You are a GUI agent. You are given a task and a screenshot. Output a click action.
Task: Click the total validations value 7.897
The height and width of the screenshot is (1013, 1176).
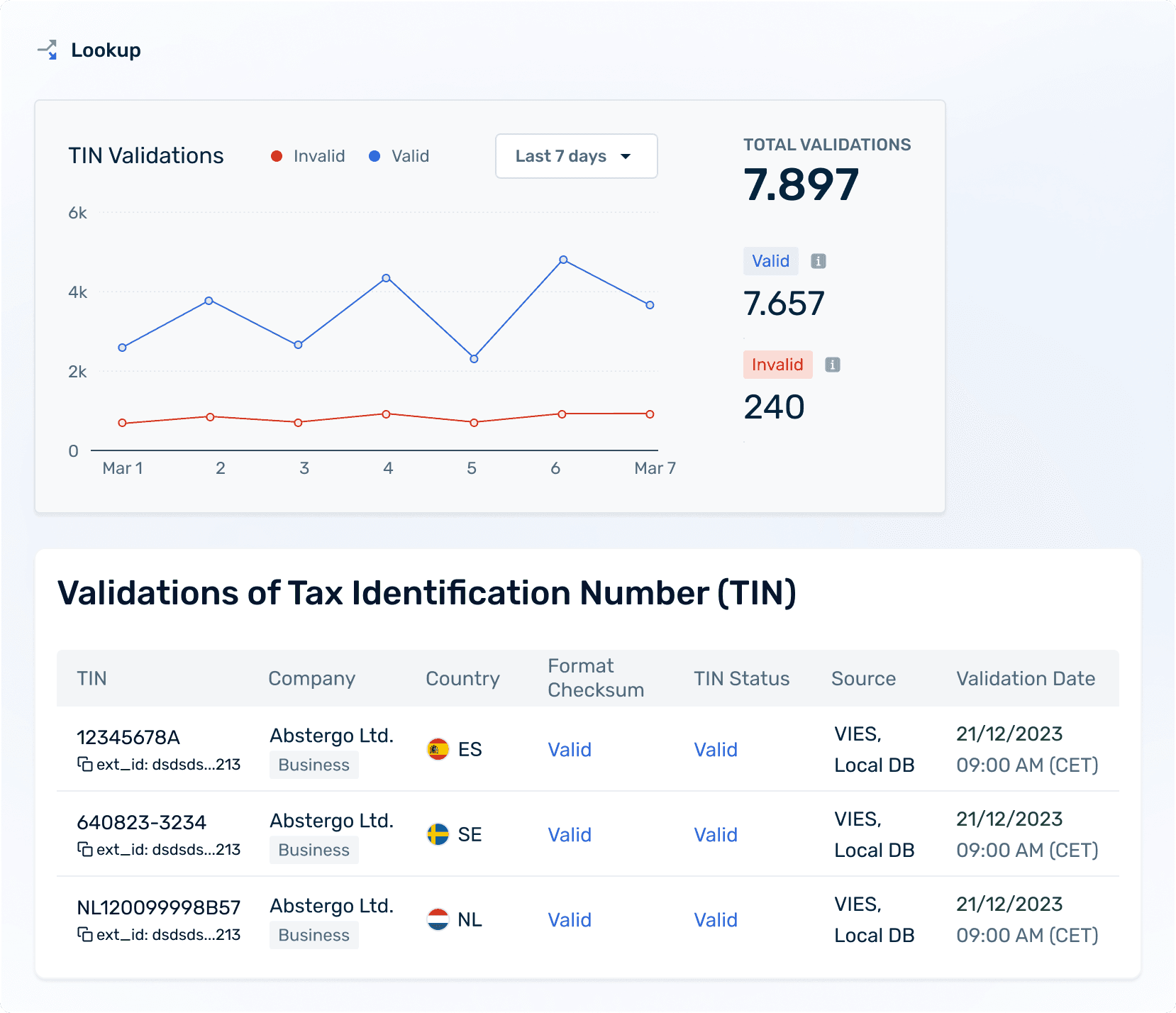click(801, 184)
